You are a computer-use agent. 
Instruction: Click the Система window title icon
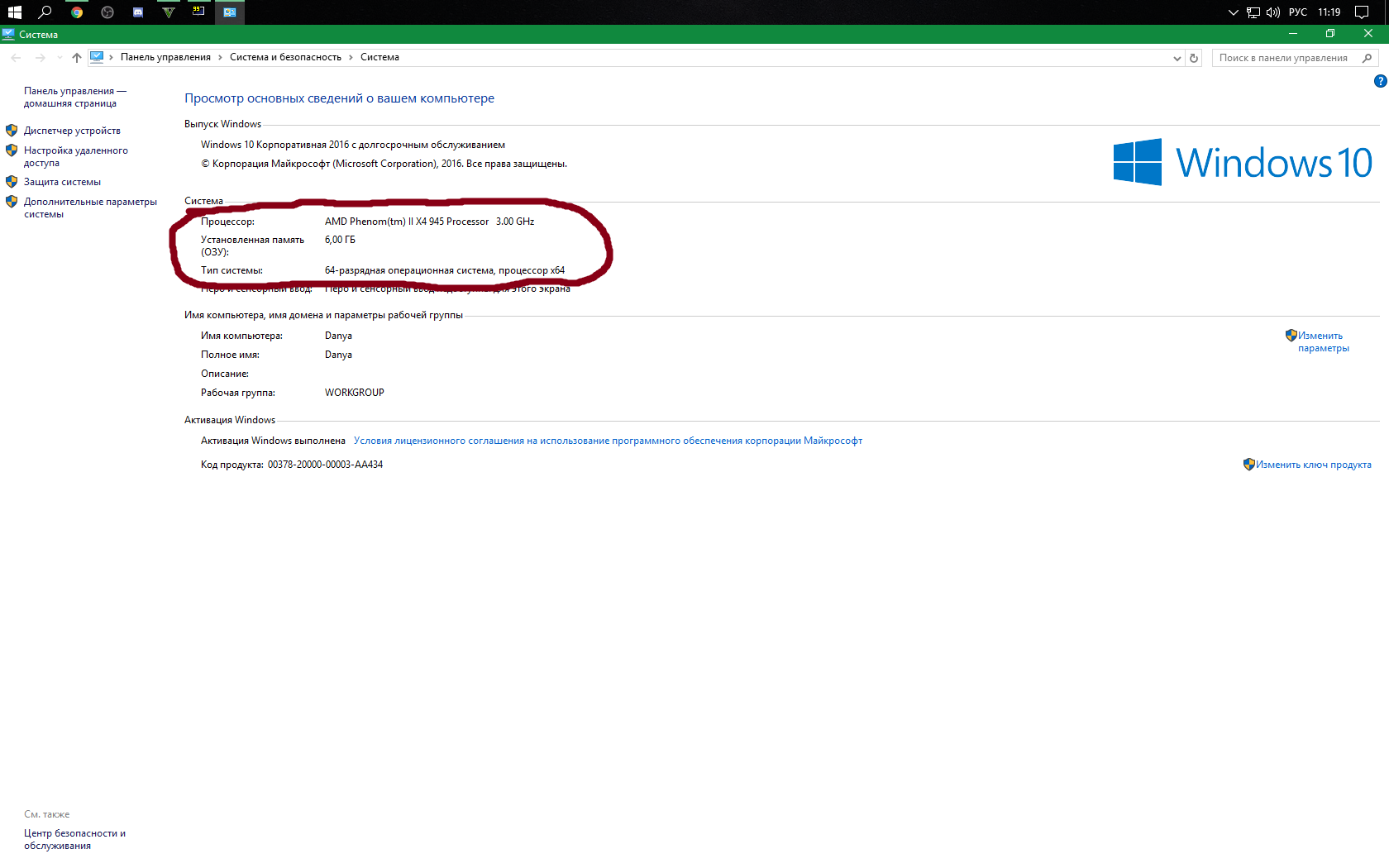coord(8,34)
